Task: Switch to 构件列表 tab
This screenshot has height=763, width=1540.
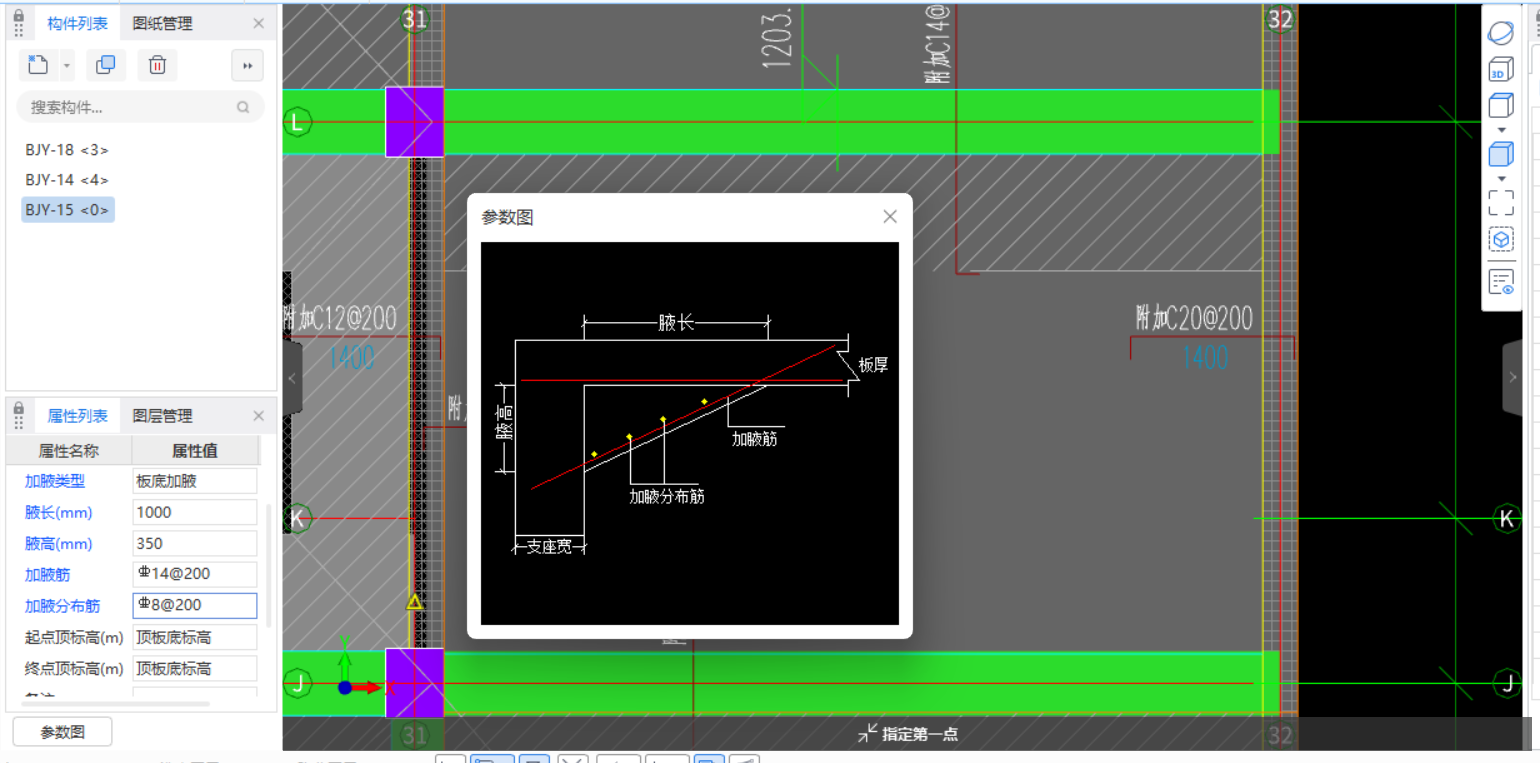Action: click(77, 23)
